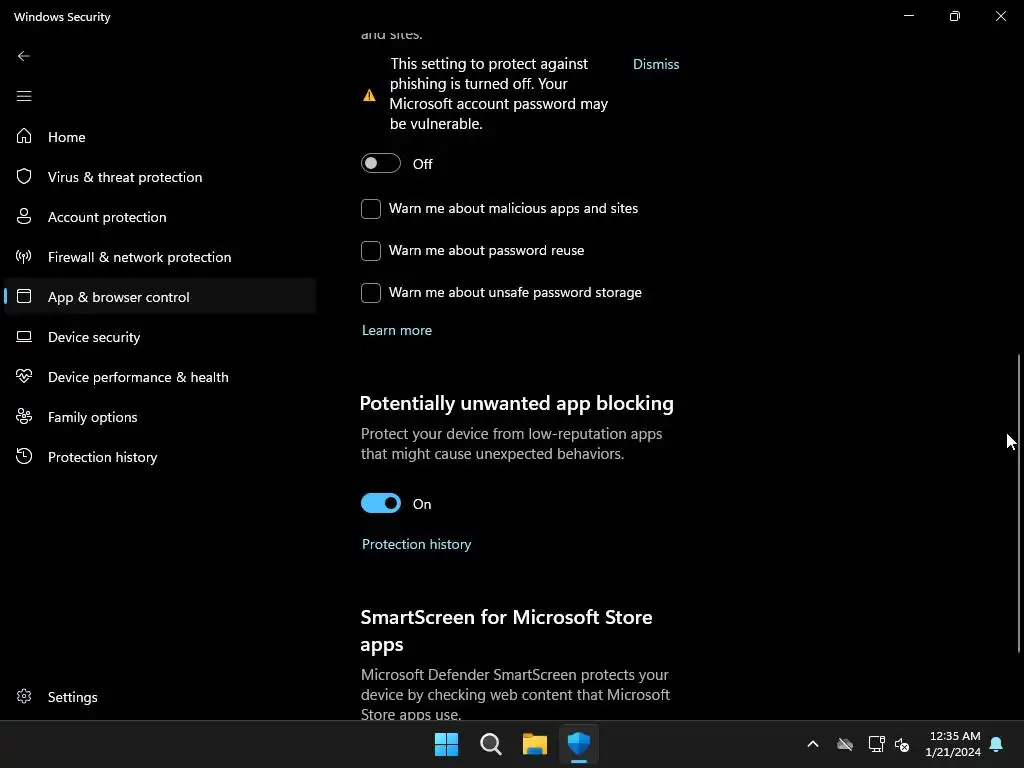1024x768 pixels.
Task: Click the back arrow icon
Action: [24, 56]
